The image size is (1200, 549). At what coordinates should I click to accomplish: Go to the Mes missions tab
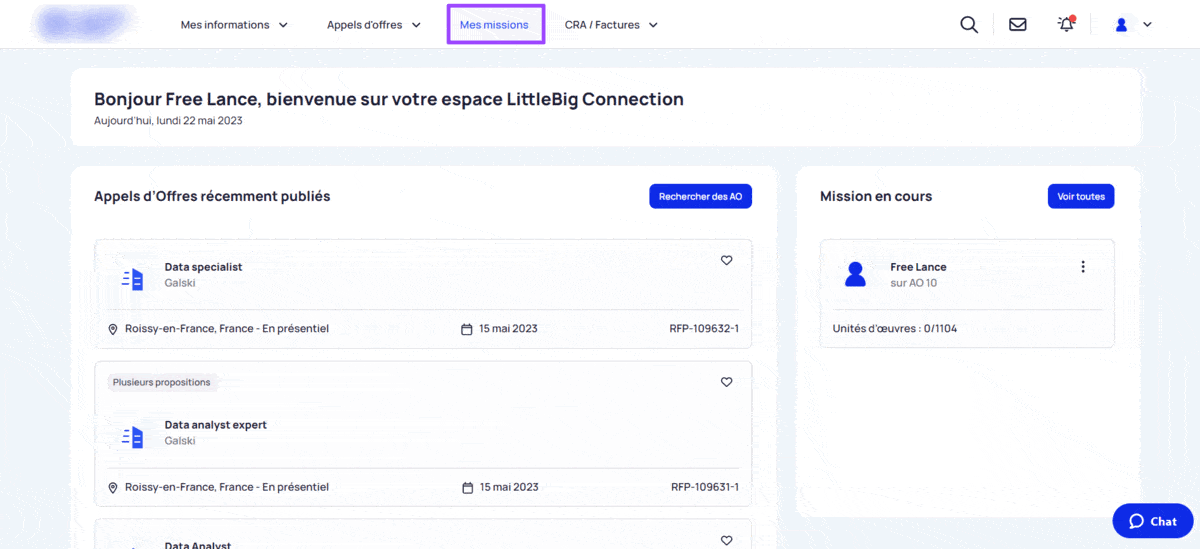coord(494,25)
